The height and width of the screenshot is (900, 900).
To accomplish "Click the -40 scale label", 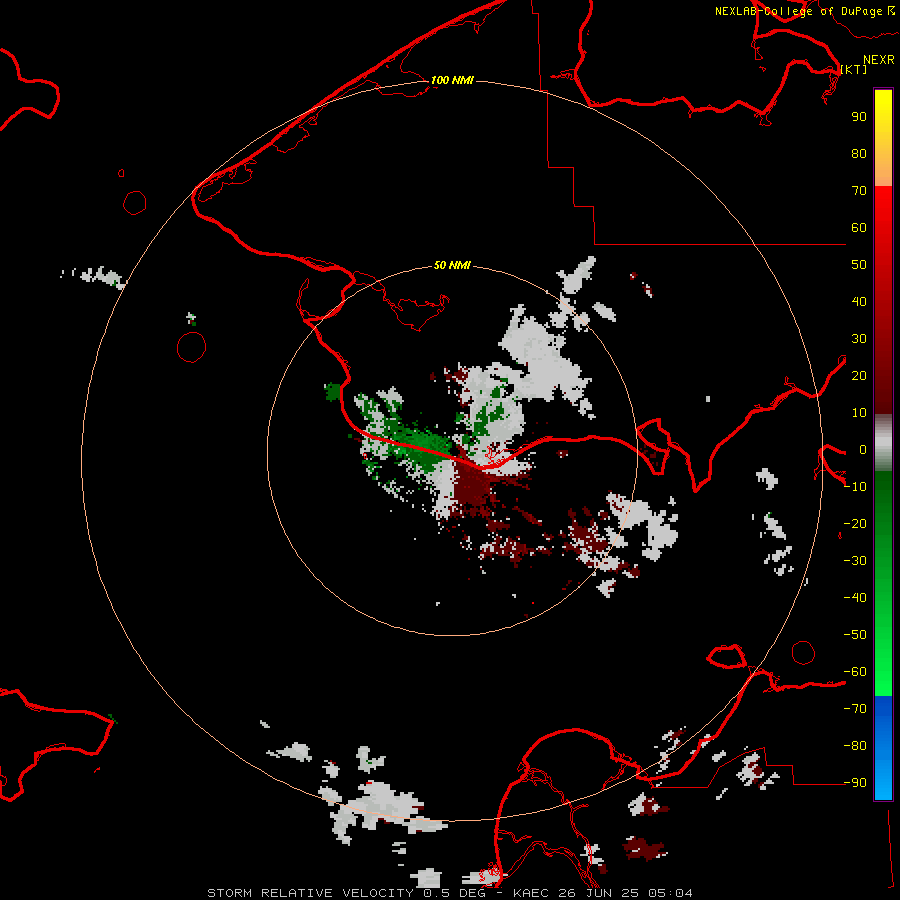I will click(x=855, y=598).
